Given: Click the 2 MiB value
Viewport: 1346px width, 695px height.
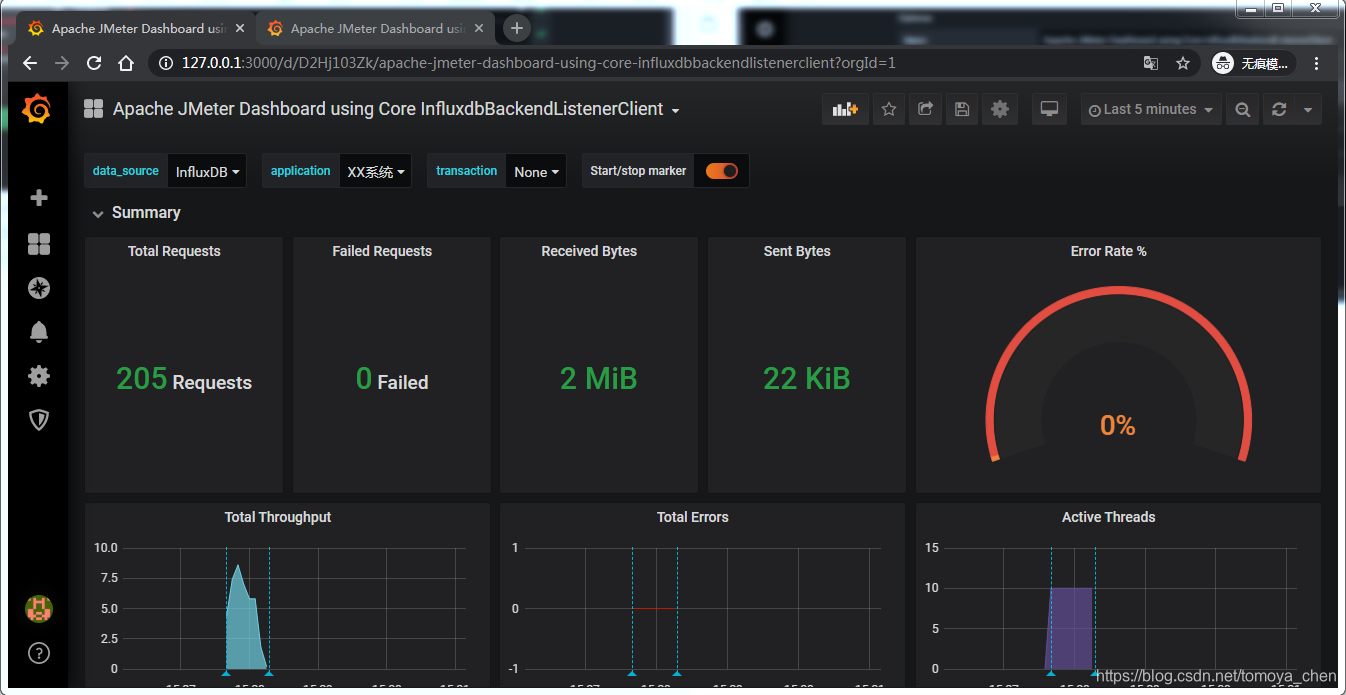Looking at the screenshot, I should coord(598,379).
